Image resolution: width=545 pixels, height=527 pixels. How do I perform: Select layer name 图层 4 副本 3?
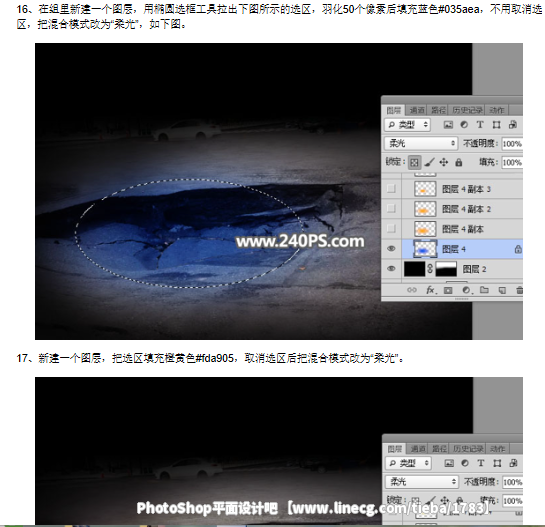(466, 189)
